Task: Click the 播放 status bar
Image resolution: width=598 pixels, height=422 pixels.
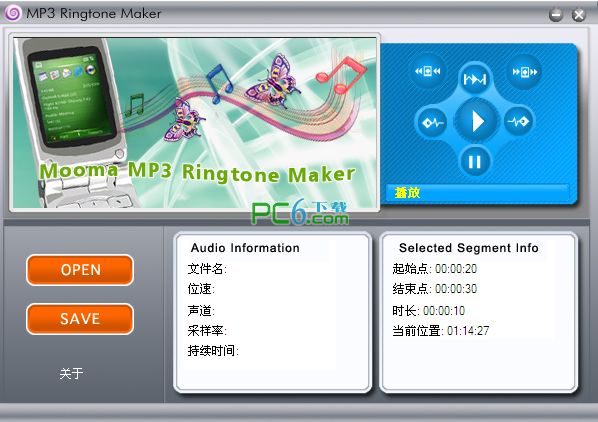Action: tap(477, 193)
